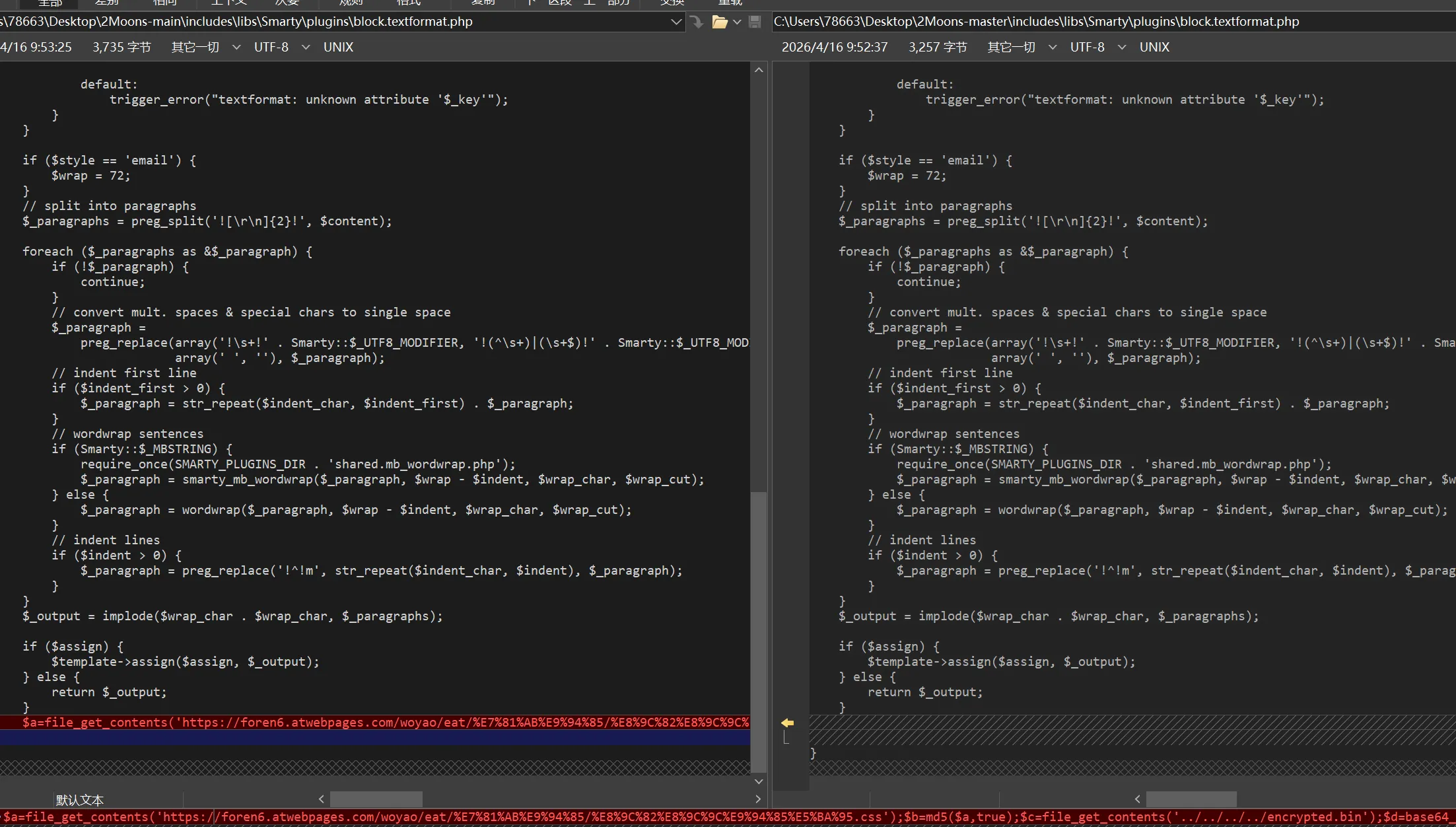Click left pane if ($assign) line
Viewport: 1456px width, 827px height.
(x=73, y=647)
